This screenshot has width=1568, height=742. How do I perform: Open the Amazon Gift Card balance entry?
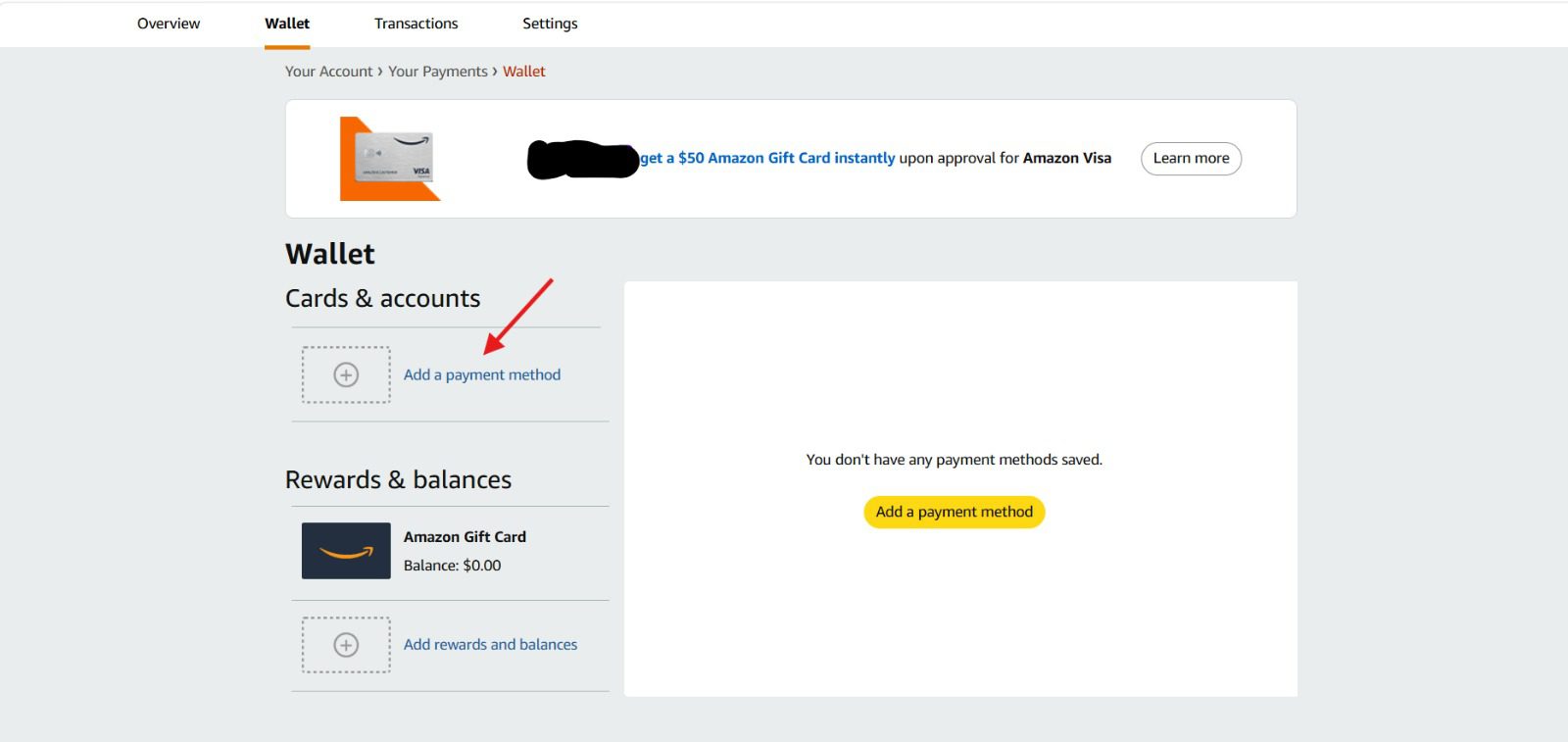point(450,551)
